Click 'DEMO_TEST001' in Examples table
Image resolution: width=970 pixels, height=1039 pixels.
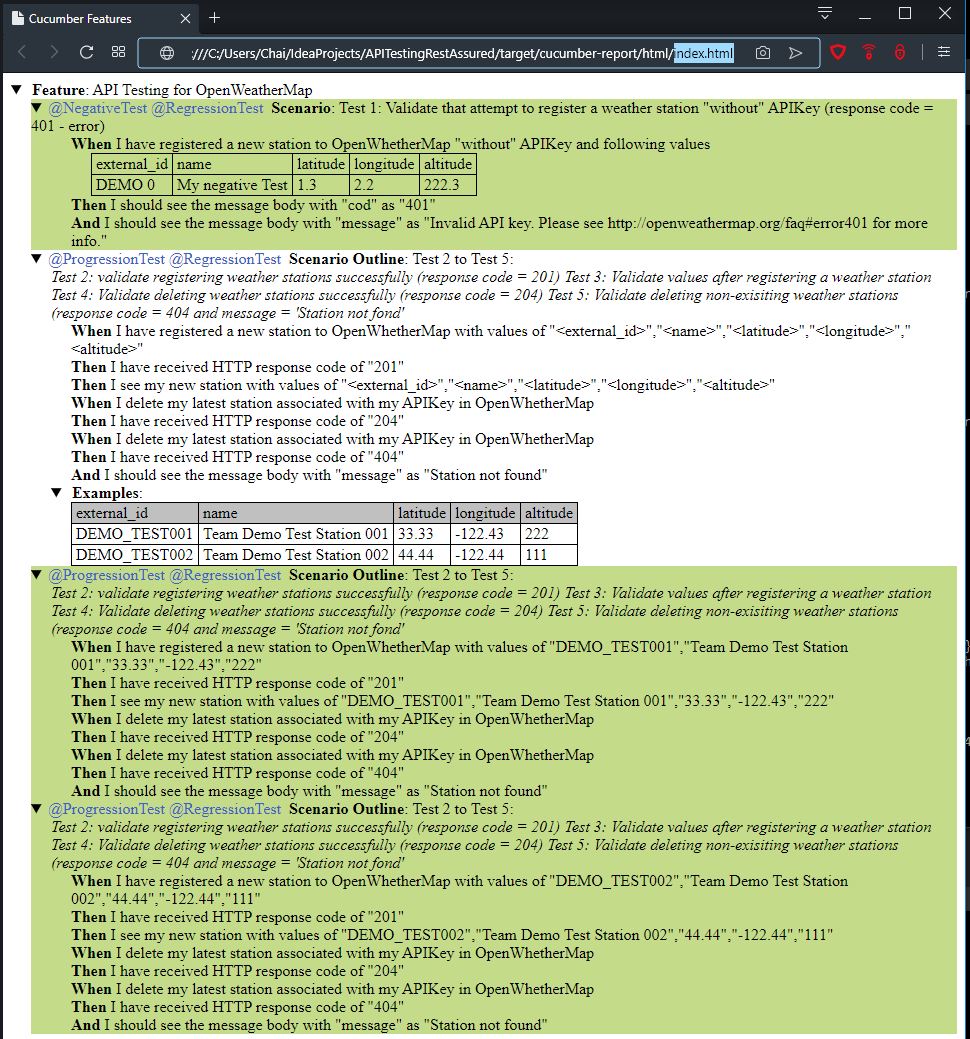click(135, 534)
